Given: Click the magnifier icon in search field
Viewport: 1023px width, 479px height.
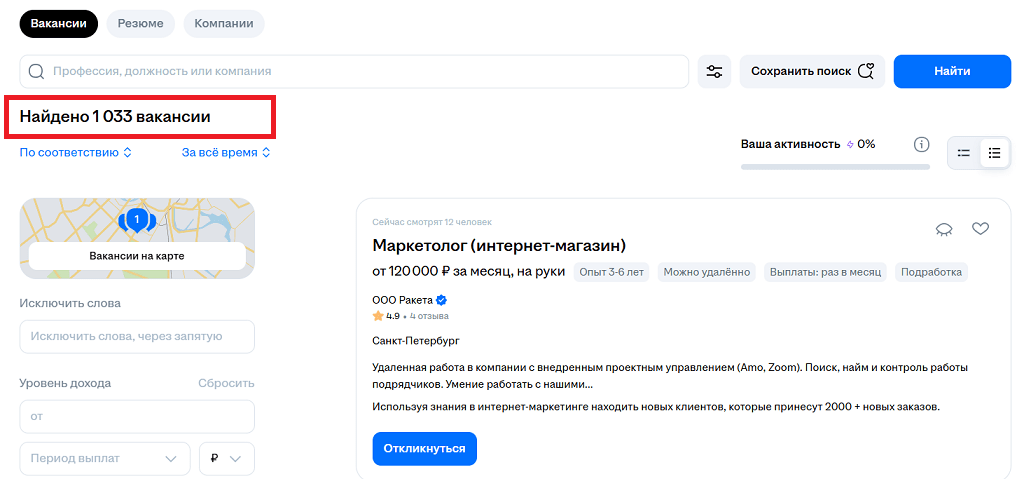Looking at the screenshot, I should coord(37,71).
